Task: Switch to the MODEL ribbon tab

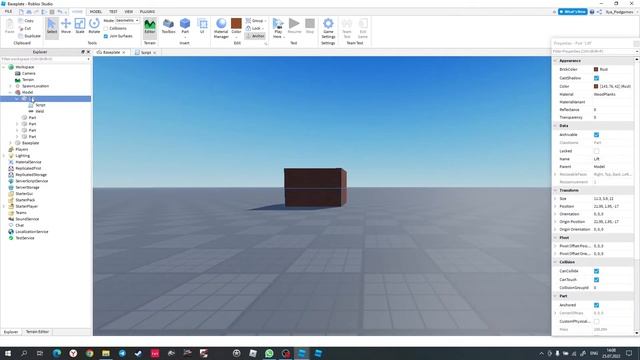Action: point(96,11)
